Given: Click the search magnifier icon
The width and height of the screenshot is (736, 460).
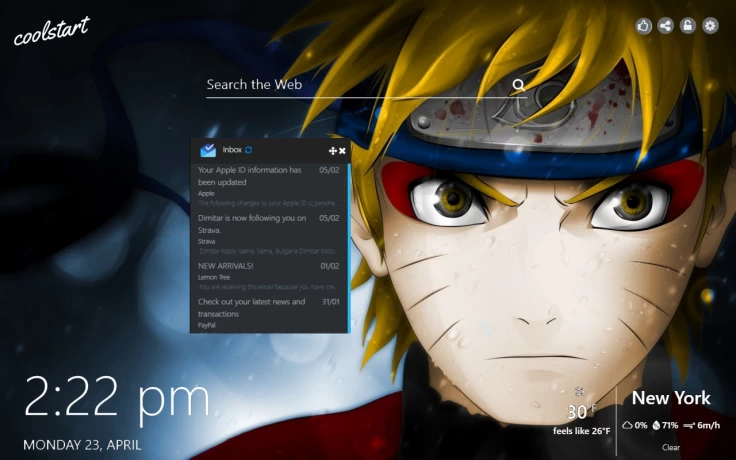Looking at the screenshot, I should pyautogui.click(x=518, y=85).
